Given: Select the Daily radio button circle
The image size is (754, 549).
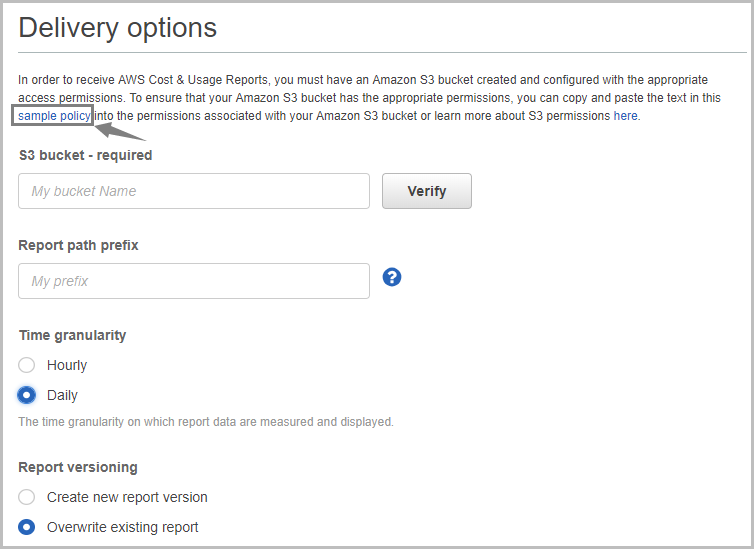Looking at the screenshot, I should [27, 395].
